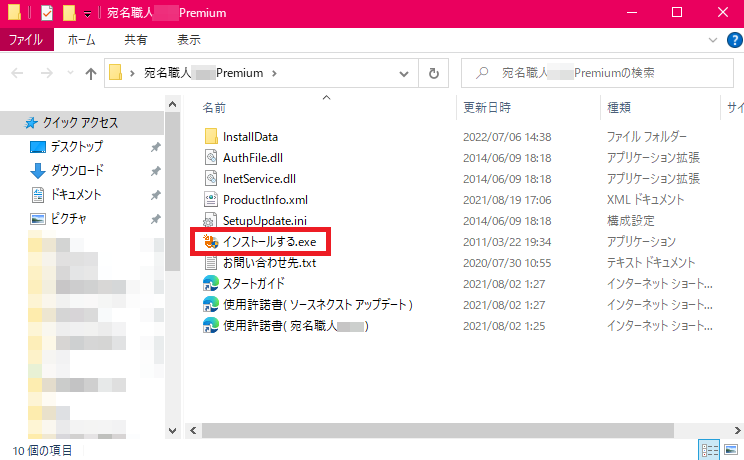This screenshot has width=744, height=460.
Task: Unpin ダウンロード from Quick Access
Action: 155,171
